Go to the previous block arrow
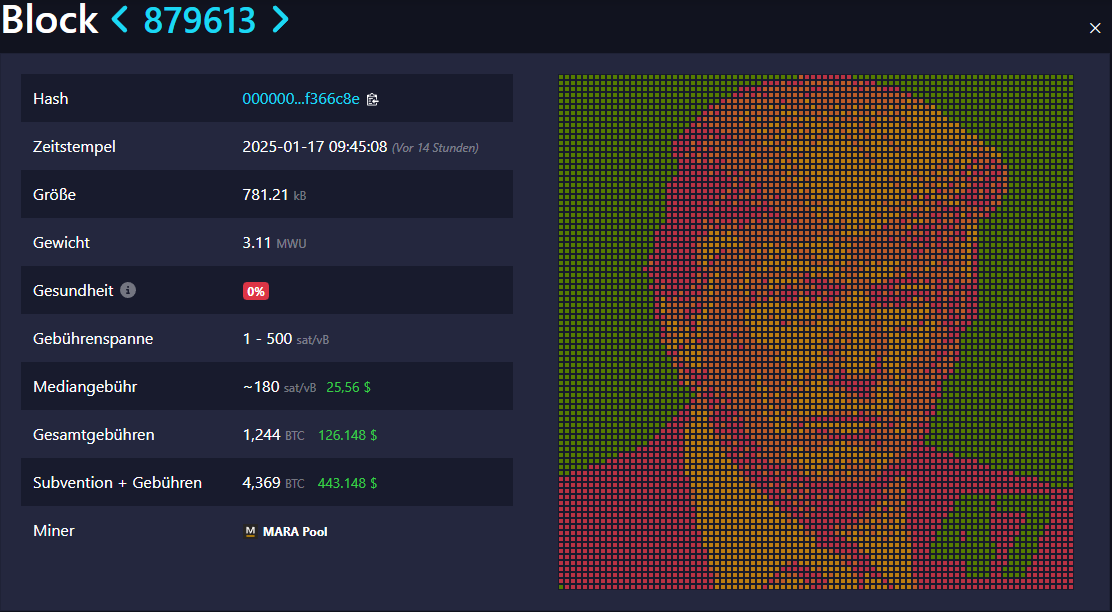Image resolution: width=1112 pixels, height=612 pixels. pos(120,19)
